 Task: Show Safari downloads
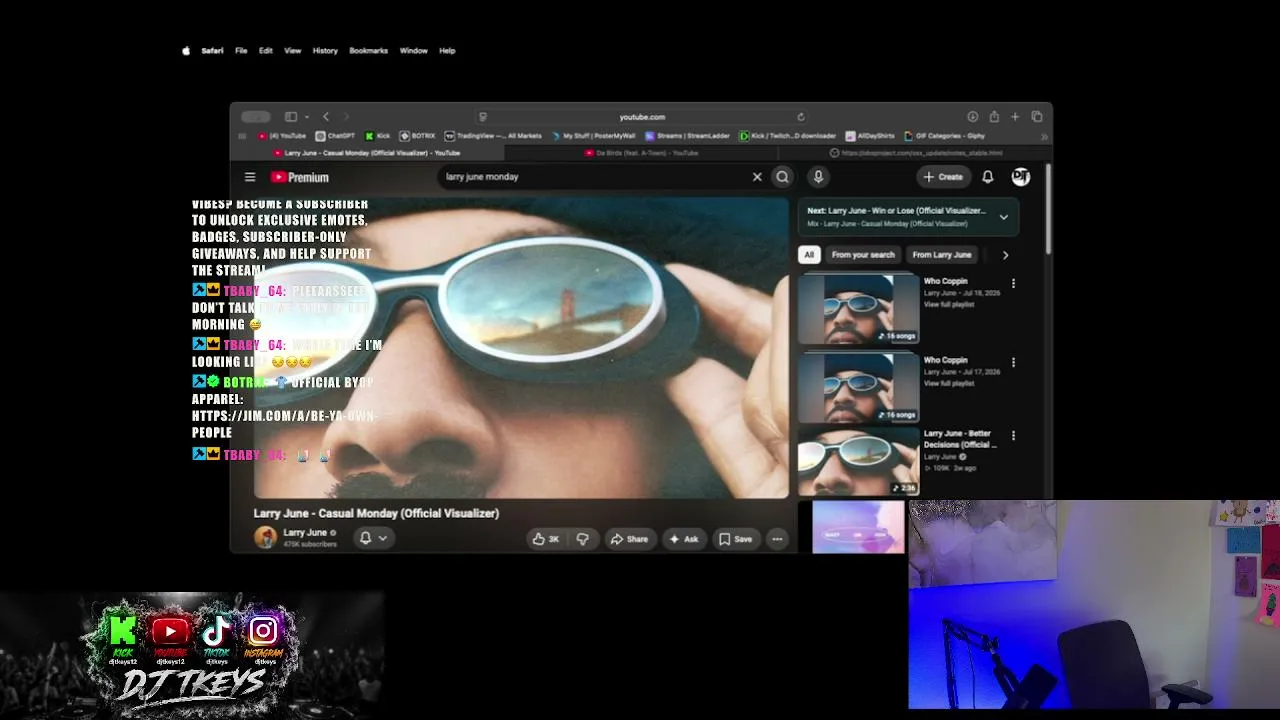click(x=972, y=117)
